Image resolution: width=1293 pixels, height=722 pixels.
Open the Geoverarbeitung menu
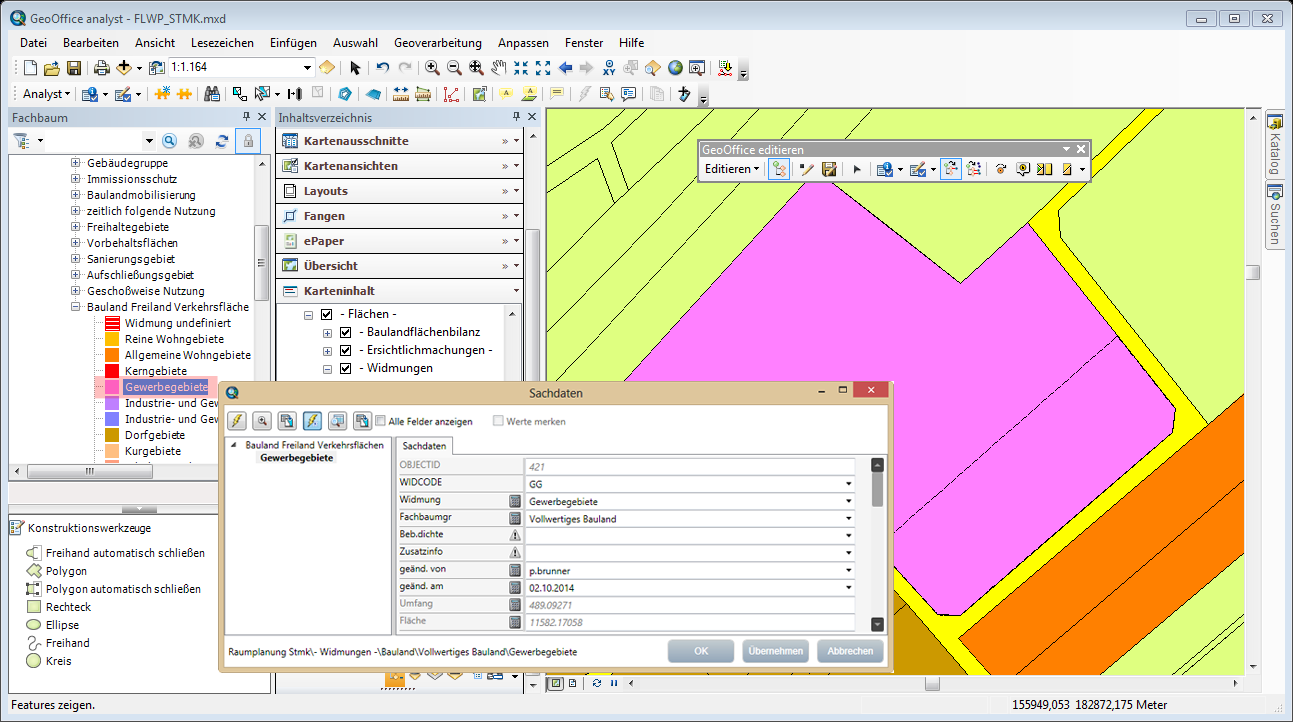[x=437, y=43]
